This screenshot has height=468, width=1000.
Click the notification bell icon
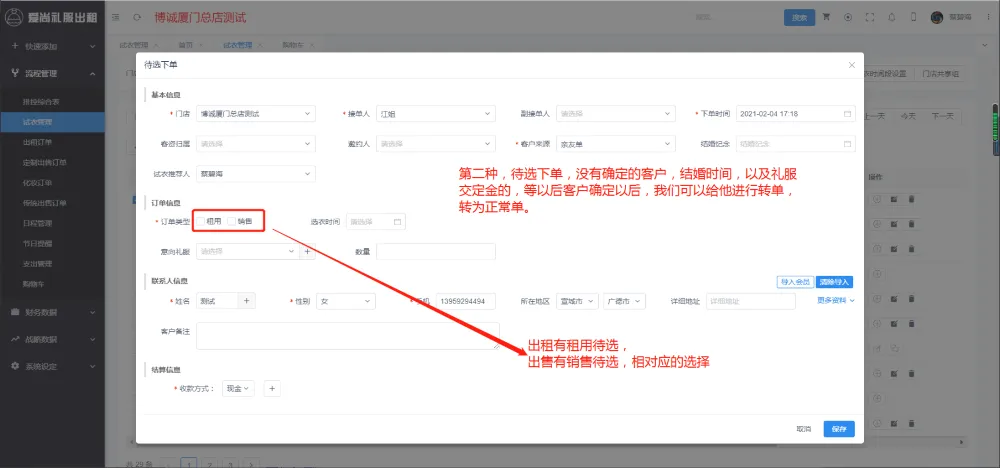[890, 17]
